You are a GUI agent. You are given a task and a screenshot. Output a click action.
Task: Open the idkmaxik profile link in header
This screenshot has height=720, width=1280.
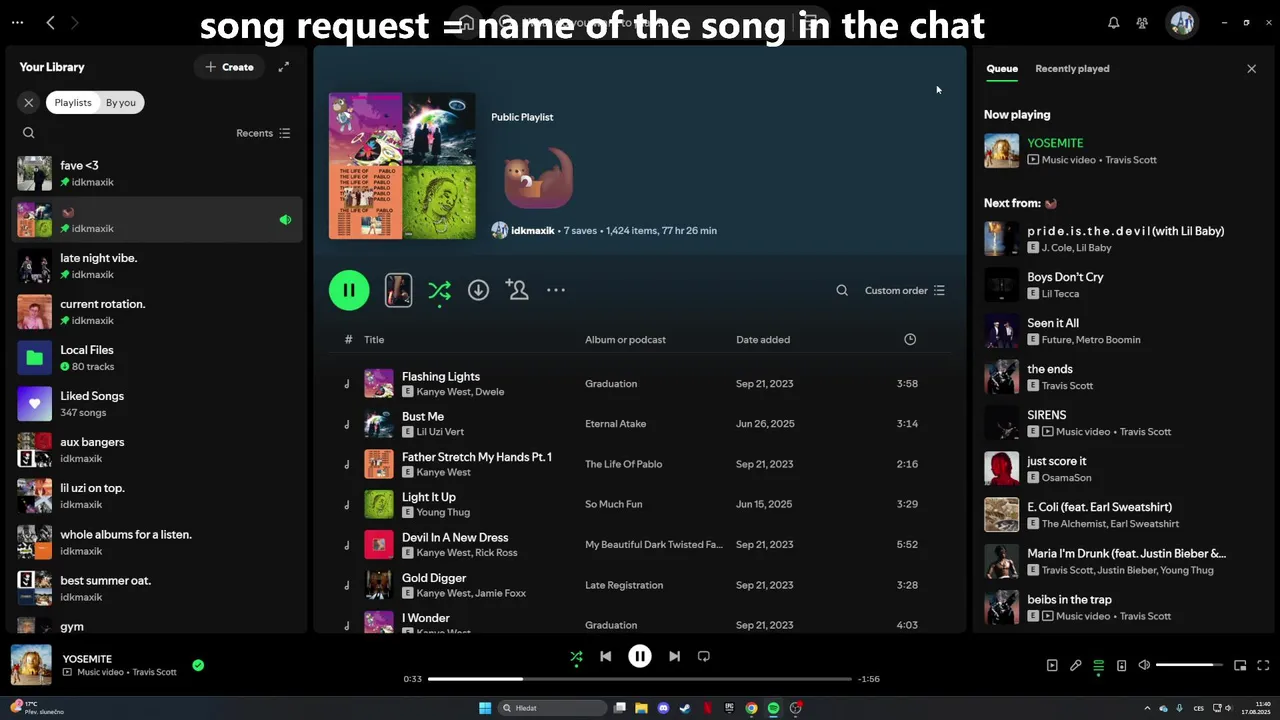(532, 230)
